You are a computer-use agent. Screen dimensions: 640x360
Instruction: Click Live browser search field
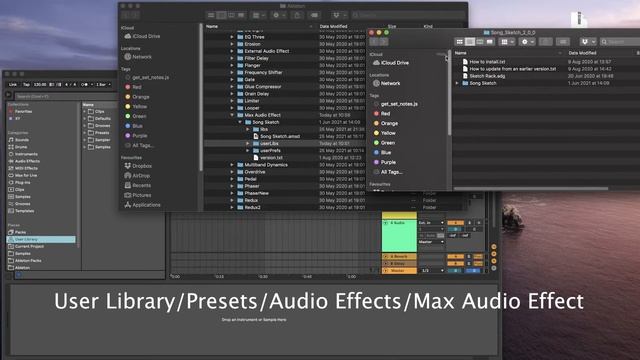tap(67, 97)
